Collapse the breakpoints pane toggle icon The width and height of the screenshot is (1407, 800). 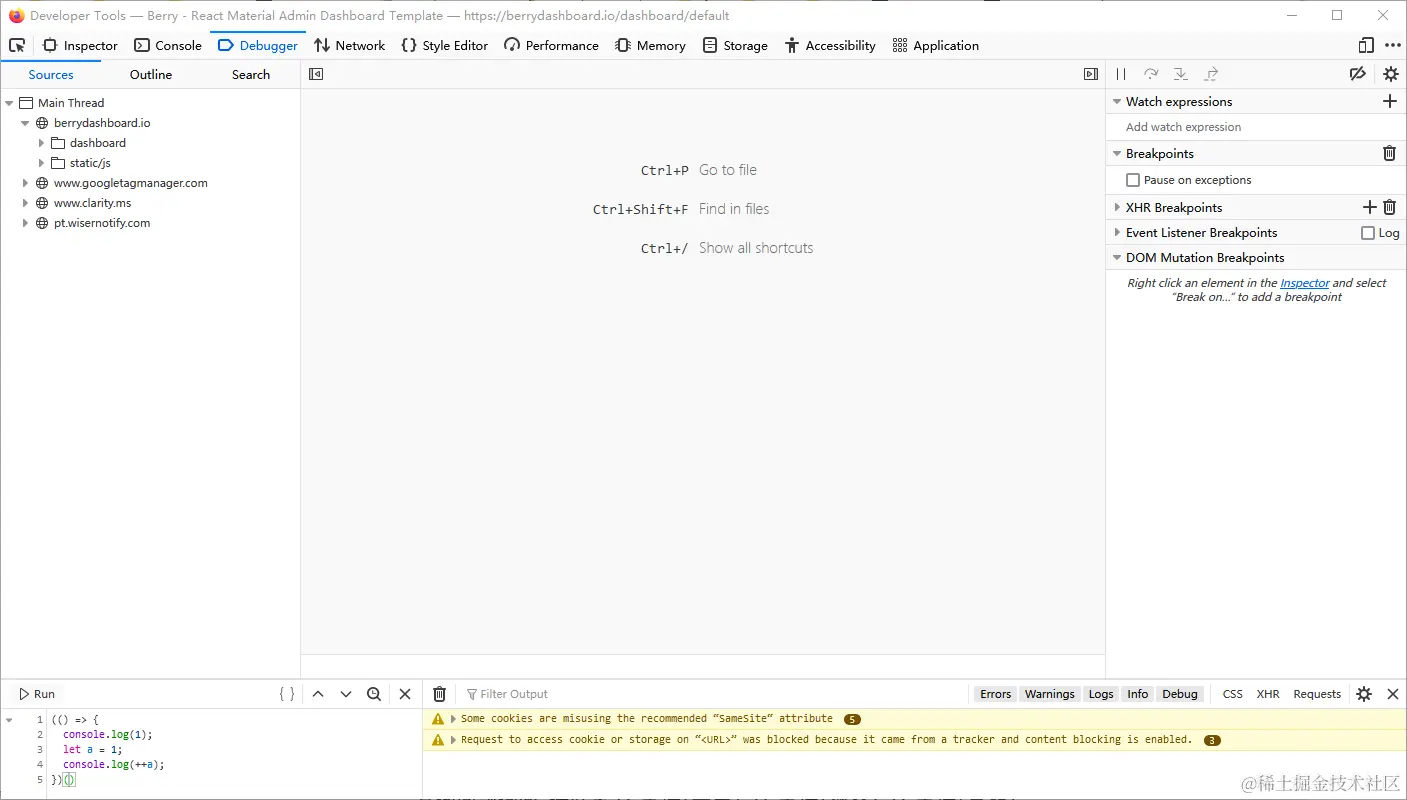[x=1091, y=74]
